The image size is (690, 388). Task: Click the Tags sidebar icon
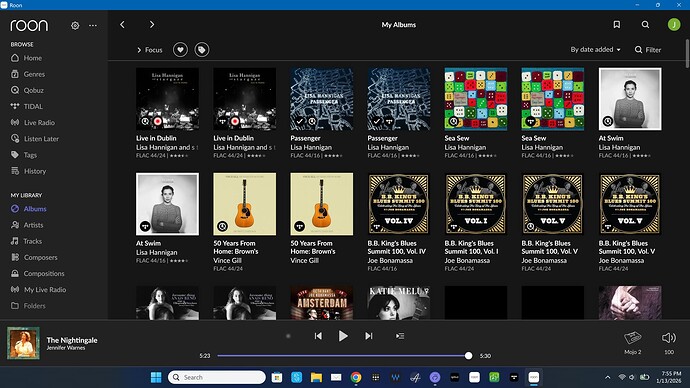click(15, 154)
